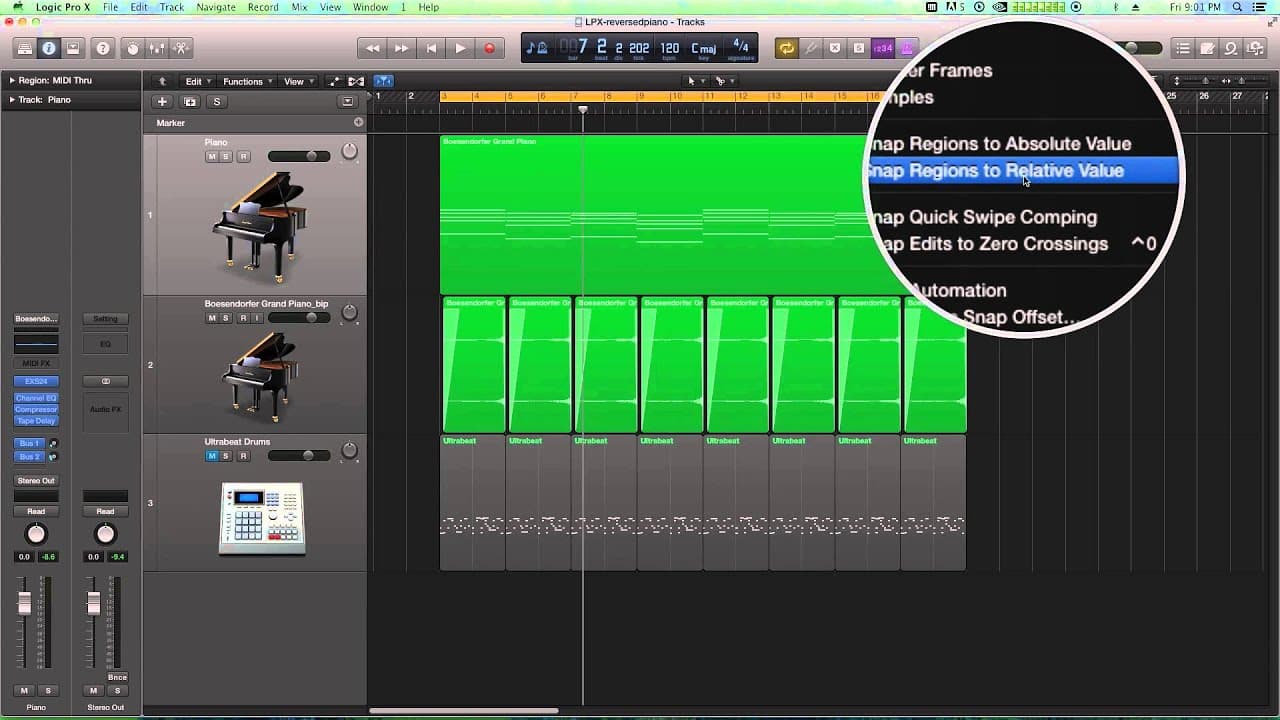Open the Toolbar display icon

click(x=73, y=48)
